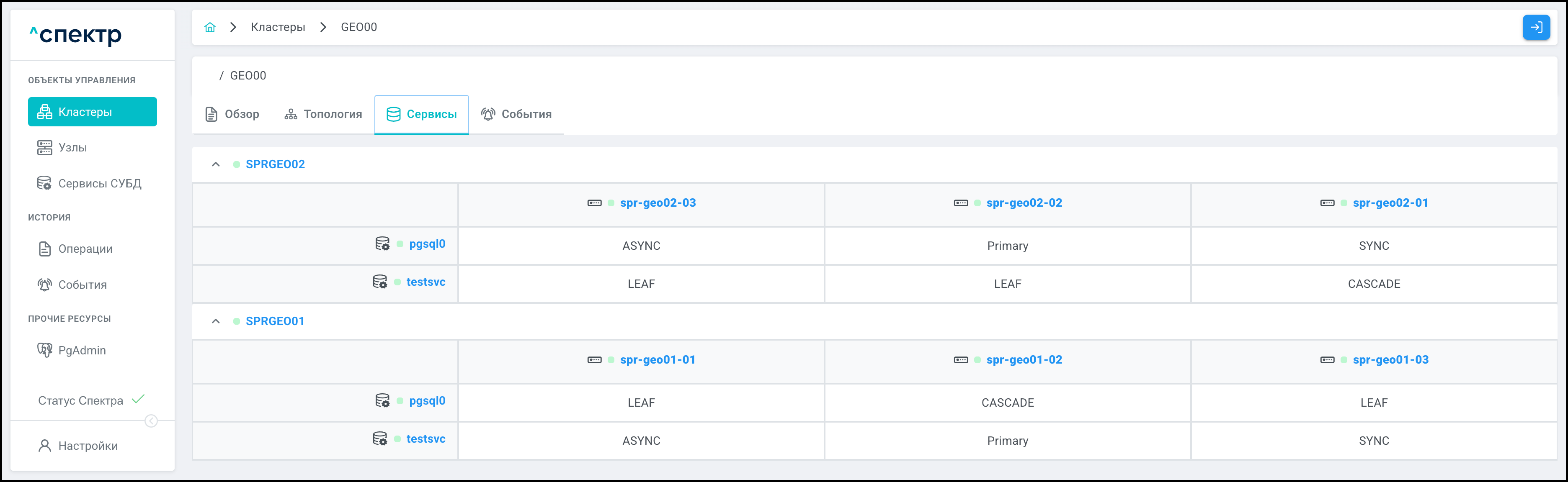Click the Узлы servers icon in sidebar
Screen dimensions: 1568x482
point(44,148)
